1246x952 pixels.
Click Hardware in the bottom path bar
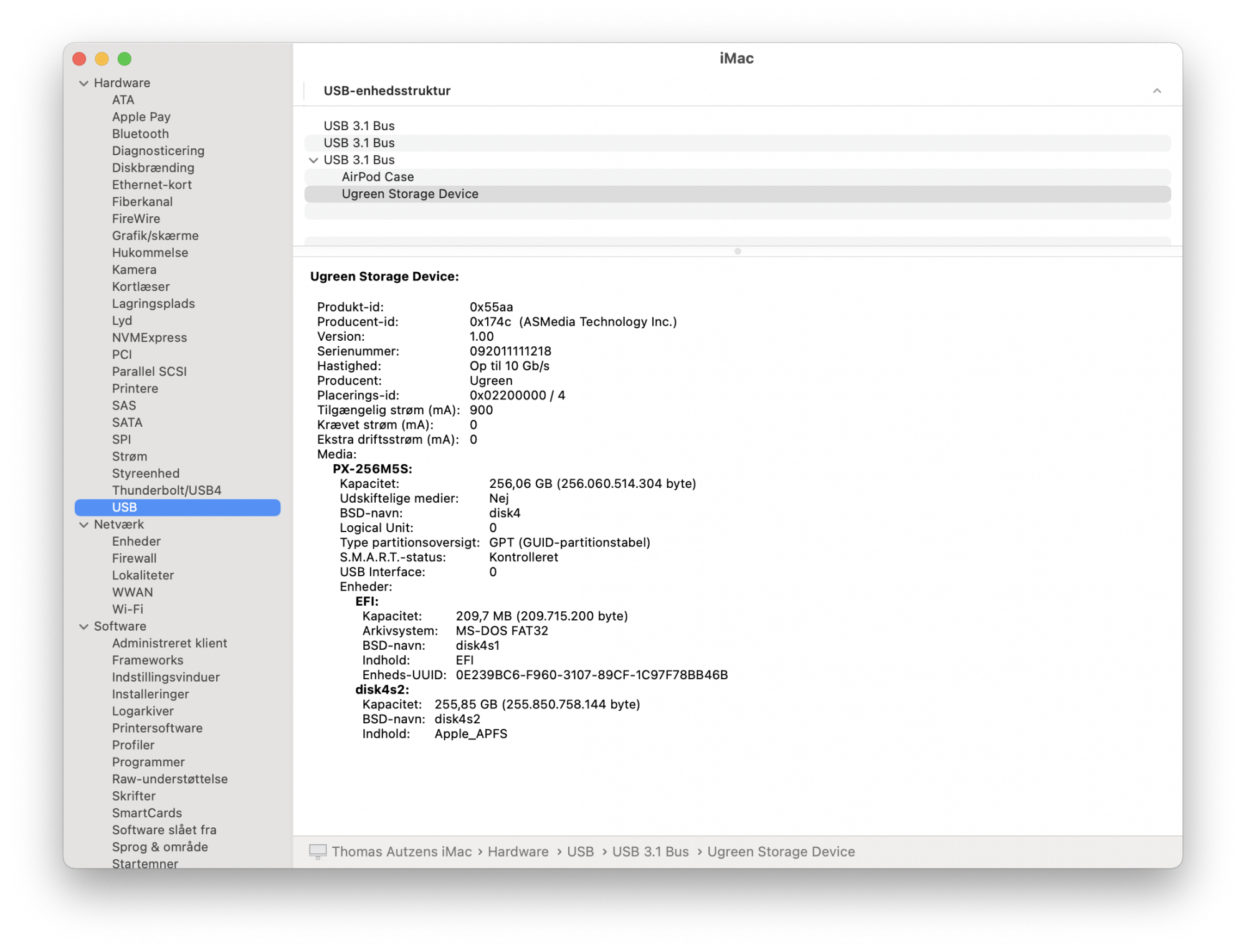coord(518,852)
